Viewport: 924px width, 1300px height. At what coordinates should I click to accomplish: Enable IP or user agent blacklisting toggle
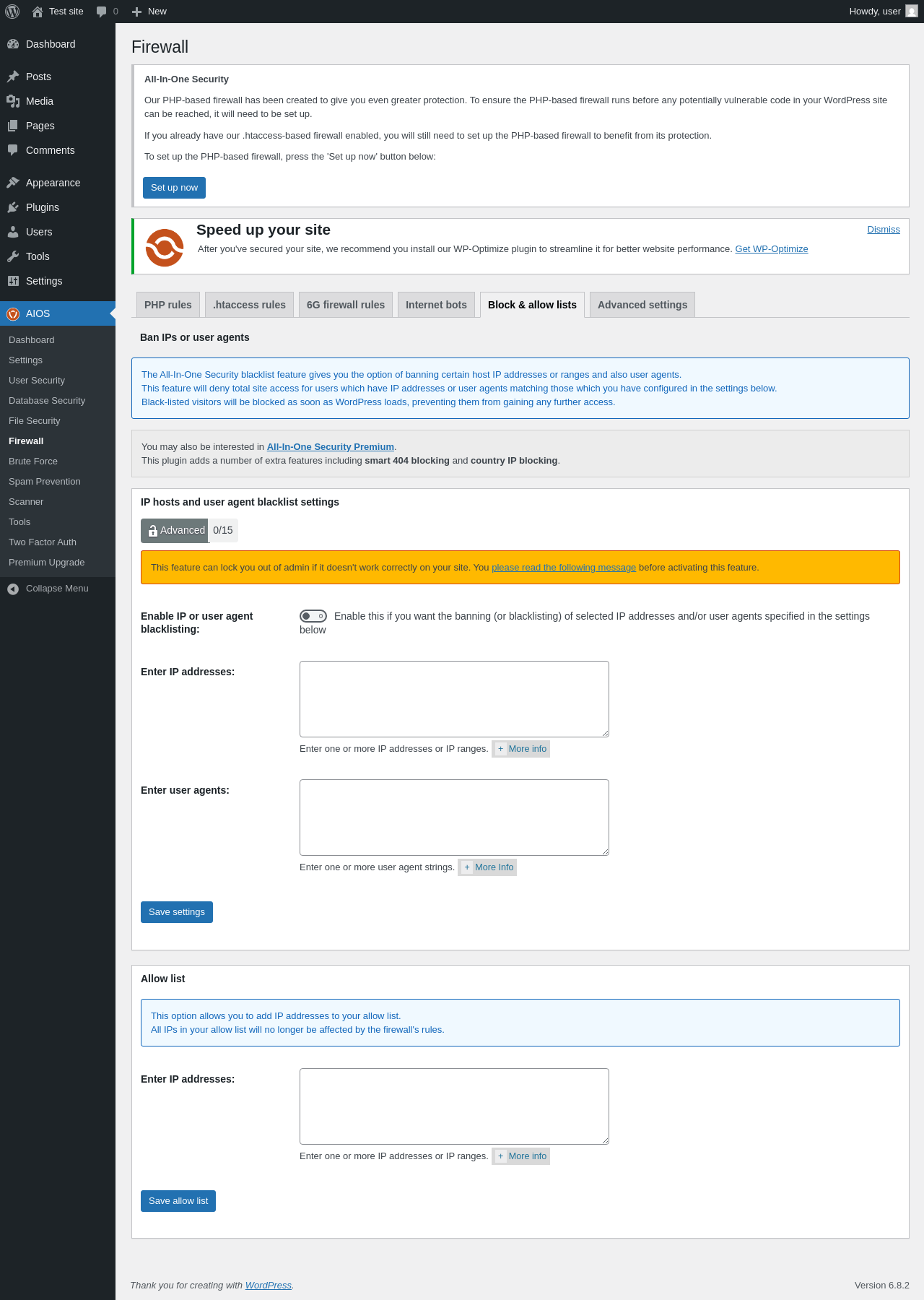[x=313, y=616]
